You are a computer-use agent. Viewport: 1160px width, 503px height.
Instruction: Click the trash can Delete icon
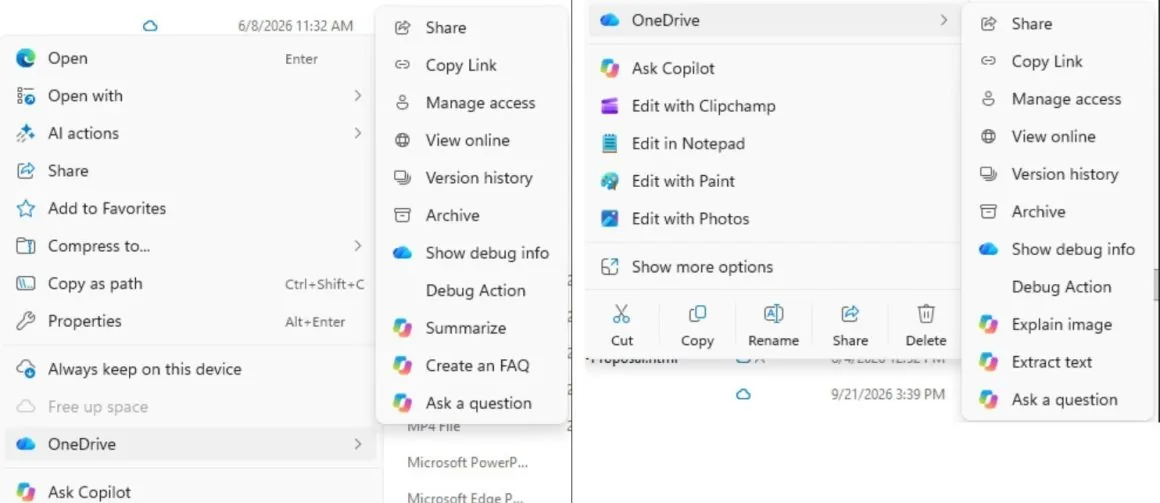click(x=926, y=314)
